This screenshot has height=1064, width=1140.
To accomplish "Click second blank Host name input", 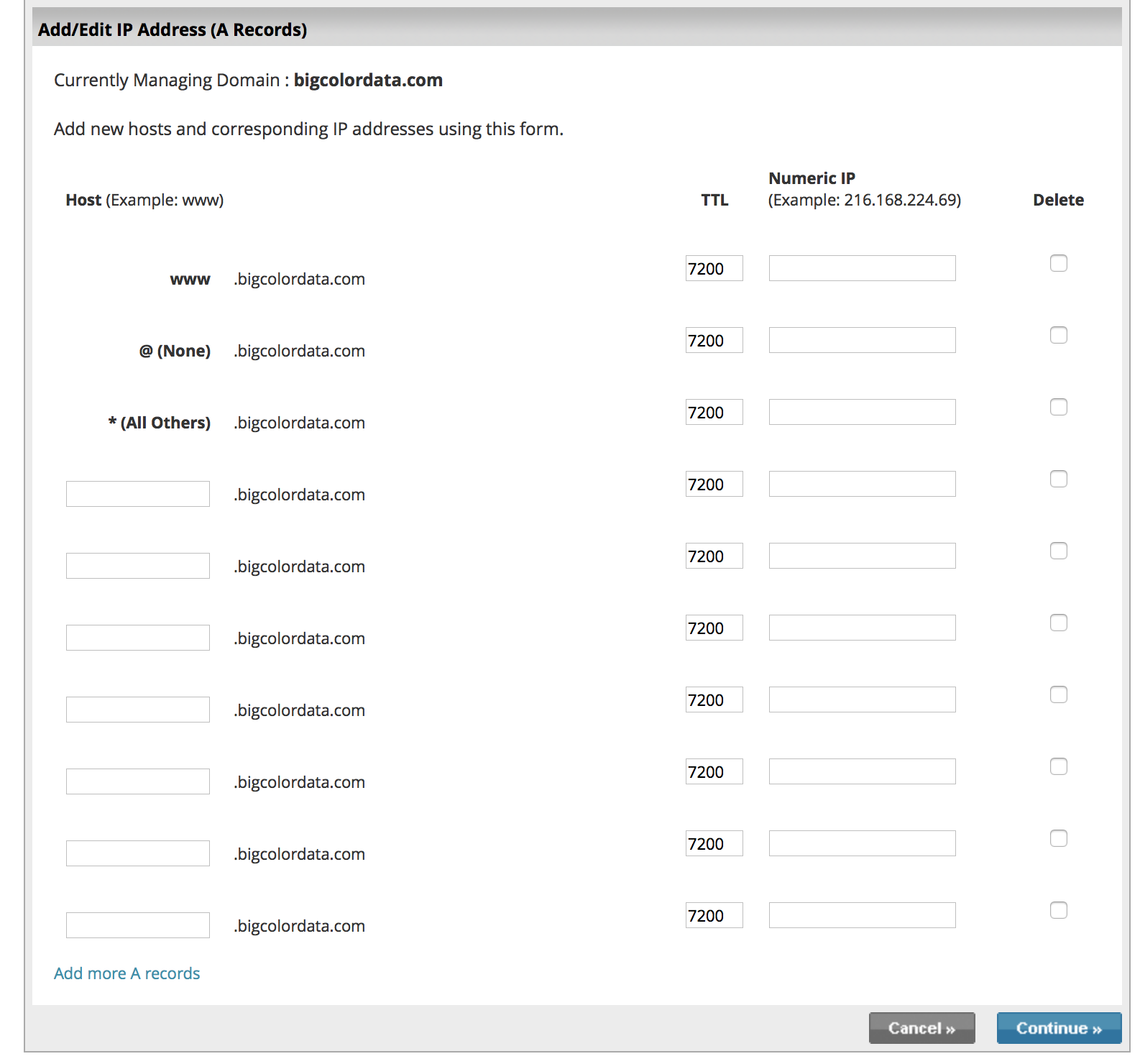I will pos(138,566).
